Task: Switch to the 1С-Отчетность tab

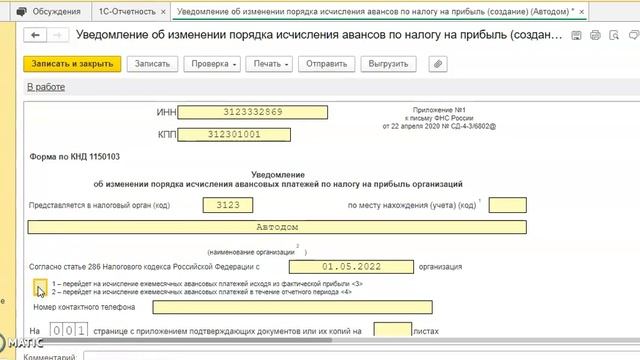Action: click(x=127, y=11)
